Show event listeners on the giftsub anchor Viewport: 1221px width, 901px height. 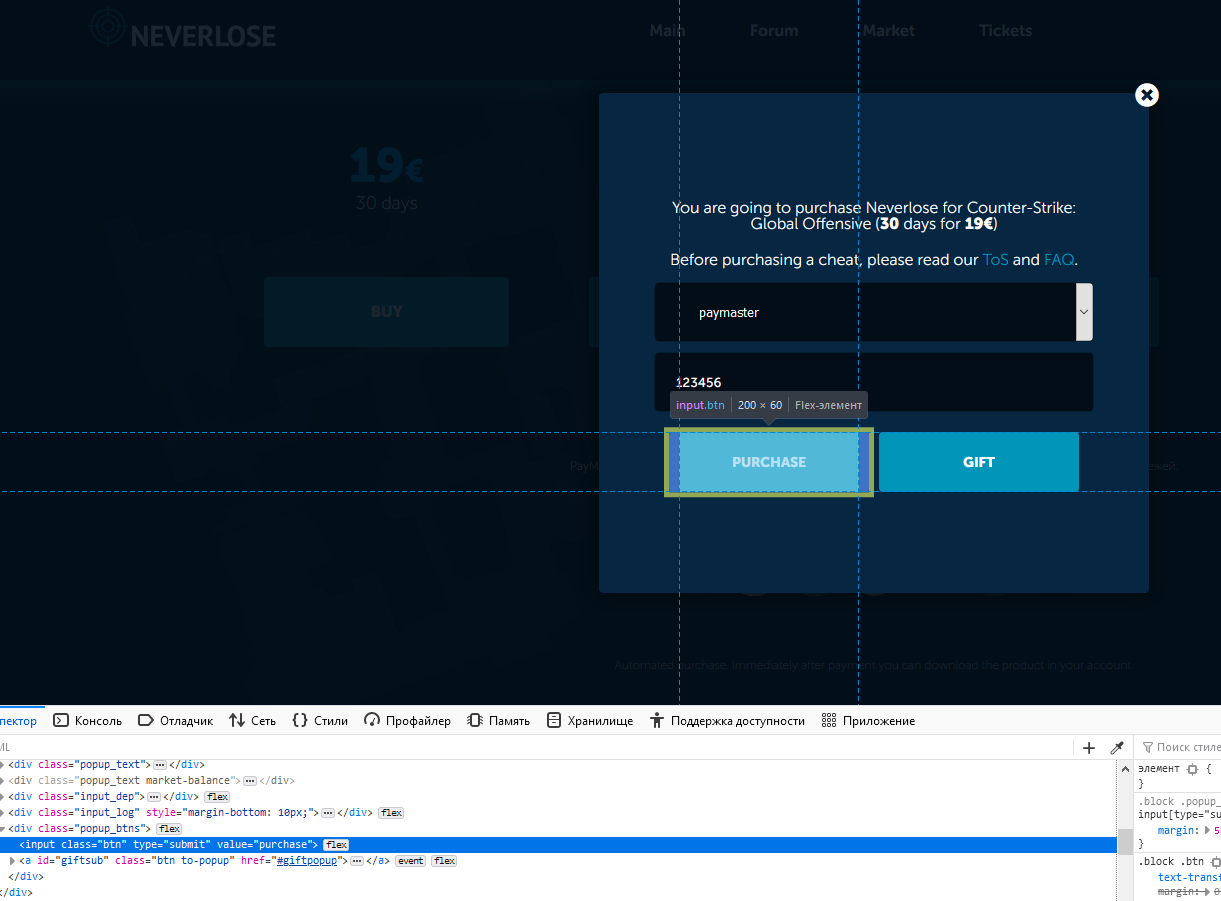(410, 861)
